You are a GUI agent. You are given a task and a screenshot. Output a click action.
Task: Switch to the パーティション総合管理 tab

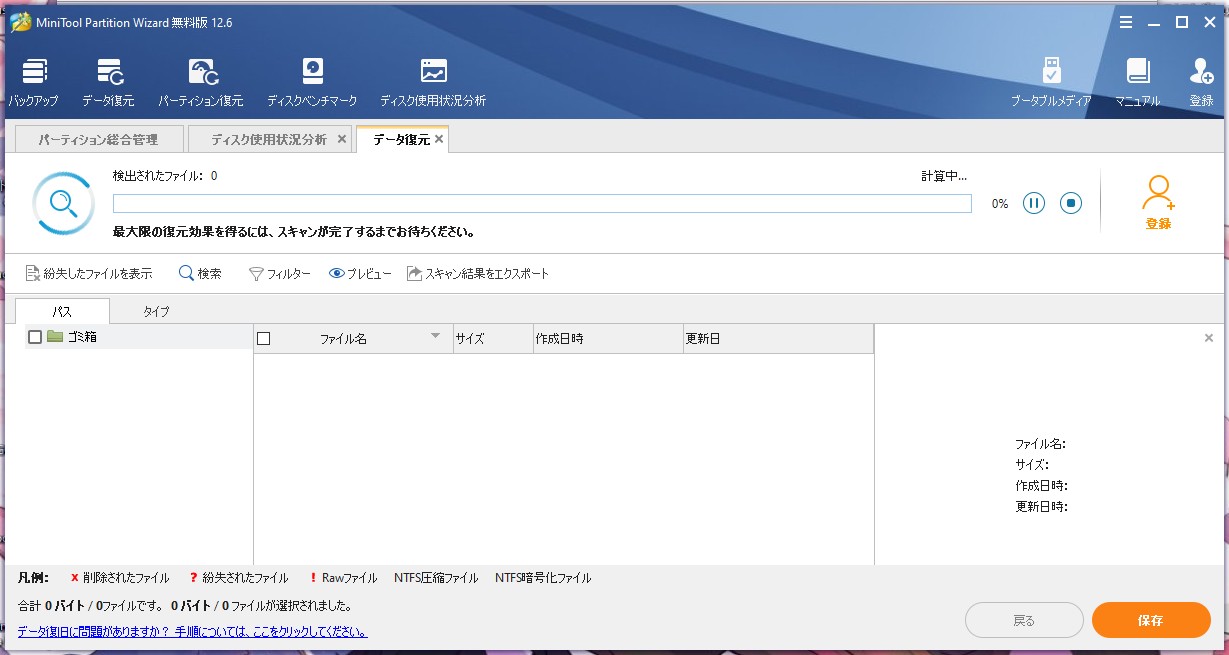[x=98, y=139]
